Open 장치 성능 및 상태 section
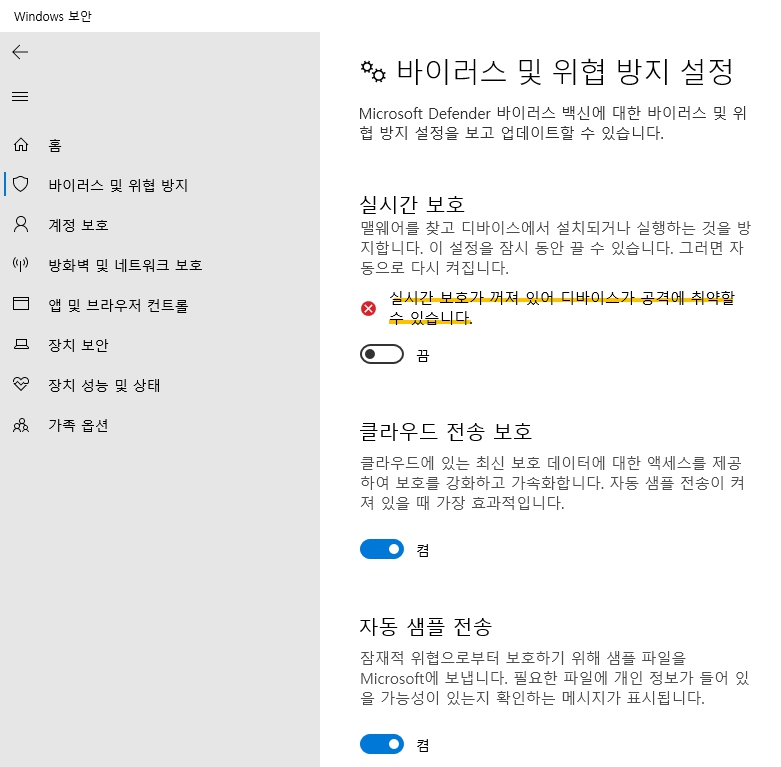 click(104, 385)
